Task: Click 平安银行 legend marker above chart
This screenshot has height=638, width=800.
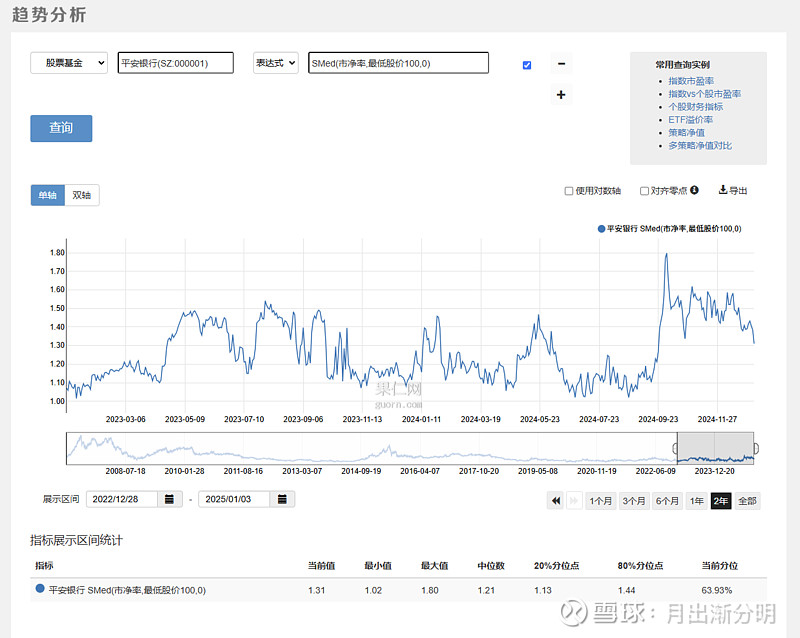Action: pos(602,229)
